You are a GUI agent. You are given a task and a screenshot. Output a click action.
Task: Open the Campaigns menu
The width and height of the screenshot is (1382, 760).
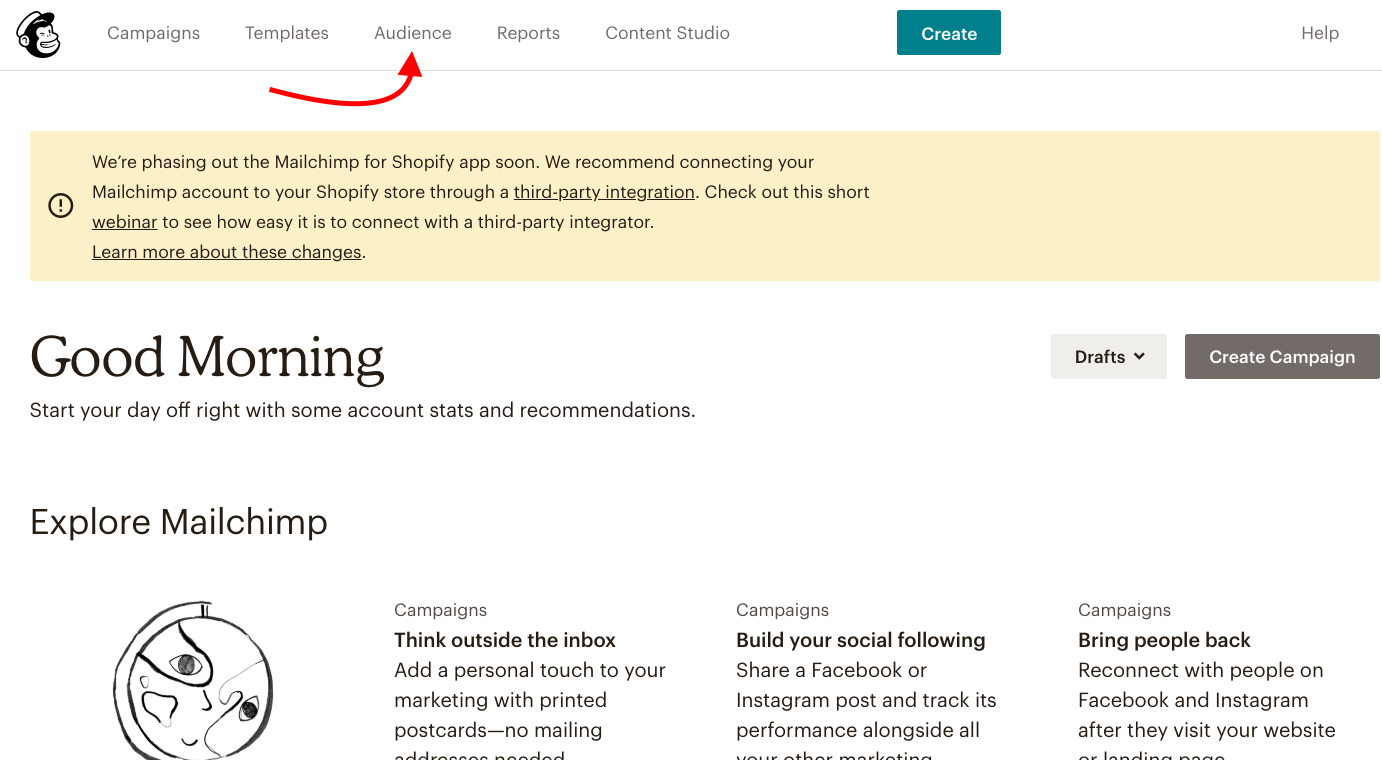tap(154, 33)
